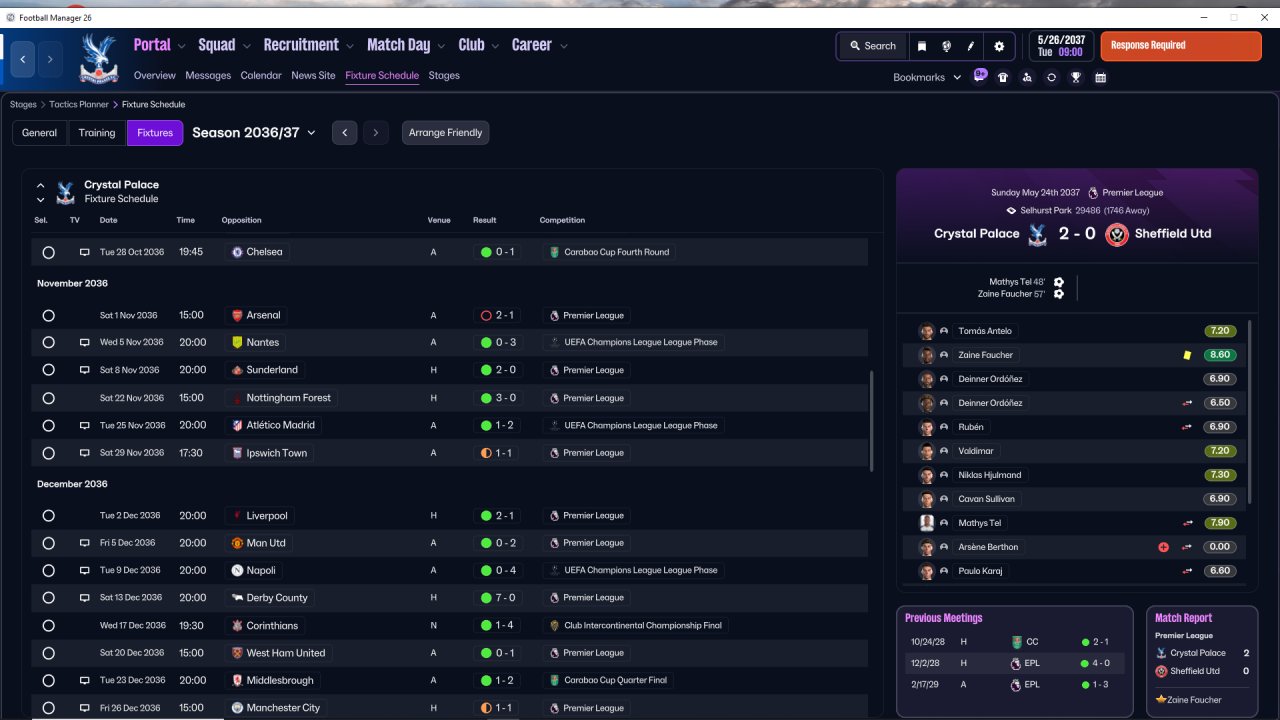
Task: Click the yellow card icon beside Zaine Faucher
Action: (x=1187, y=355)
